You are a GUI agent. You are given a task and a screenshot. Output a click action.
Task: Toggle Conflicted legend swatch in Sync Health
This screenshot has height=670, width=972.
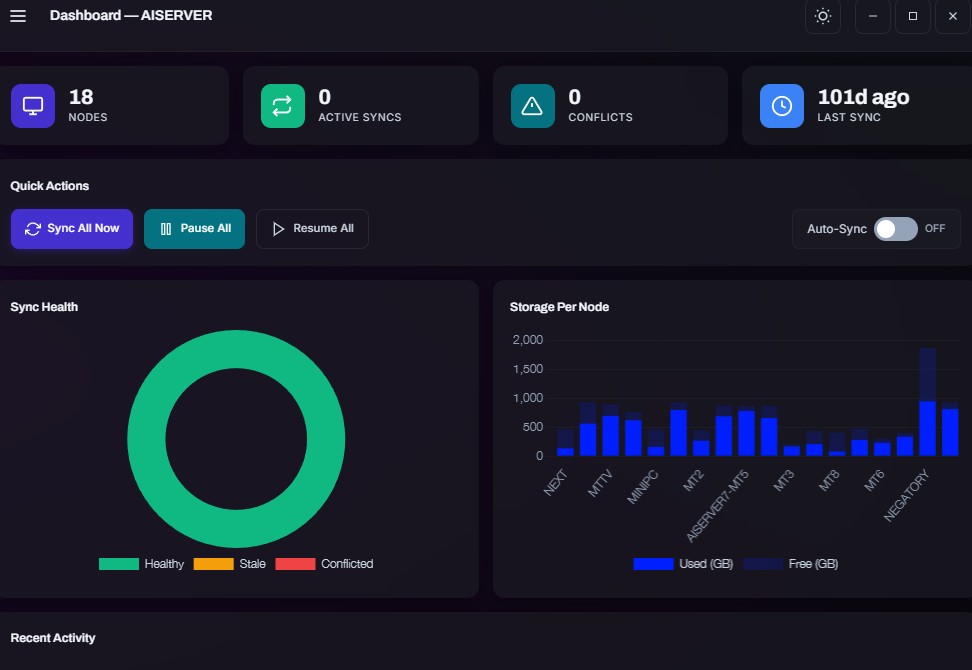coord(295,564)
